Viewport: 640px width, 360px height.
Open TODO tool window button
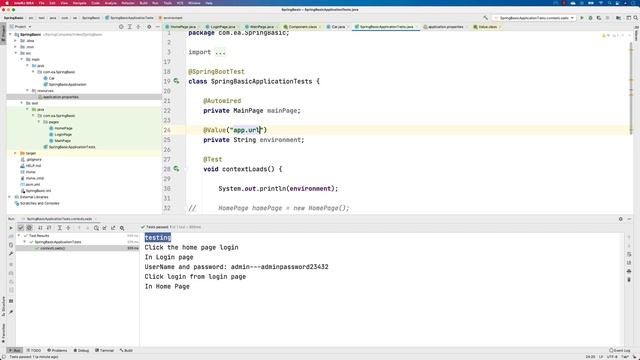point(34,350)
